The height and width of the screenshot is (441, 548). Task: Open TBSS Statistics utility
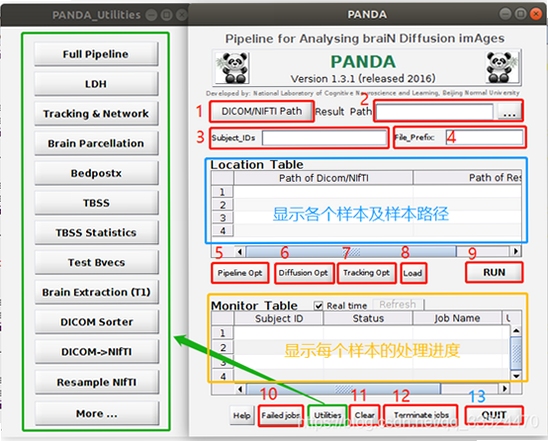click(x=96, y=232)
